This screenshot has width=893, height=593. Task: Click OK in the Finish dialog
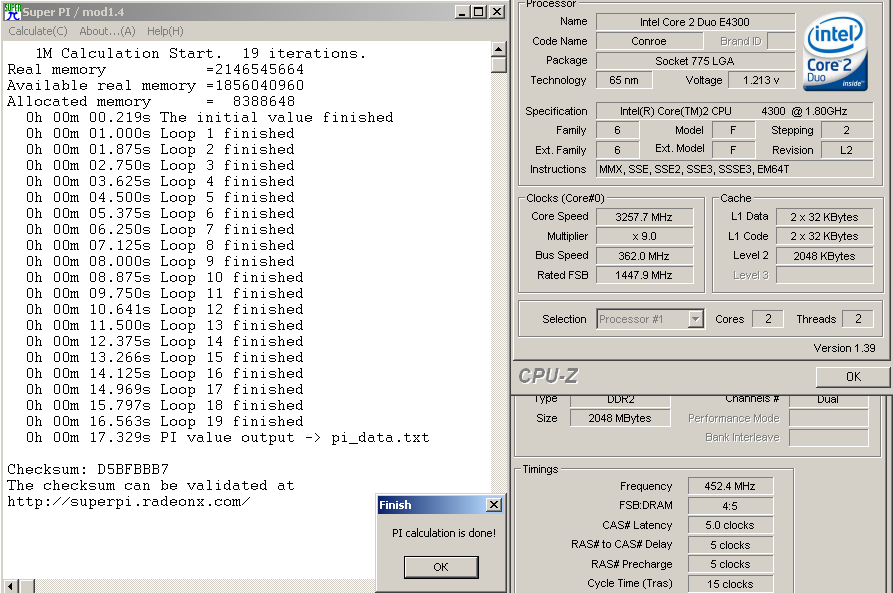[x=441, y=567]
